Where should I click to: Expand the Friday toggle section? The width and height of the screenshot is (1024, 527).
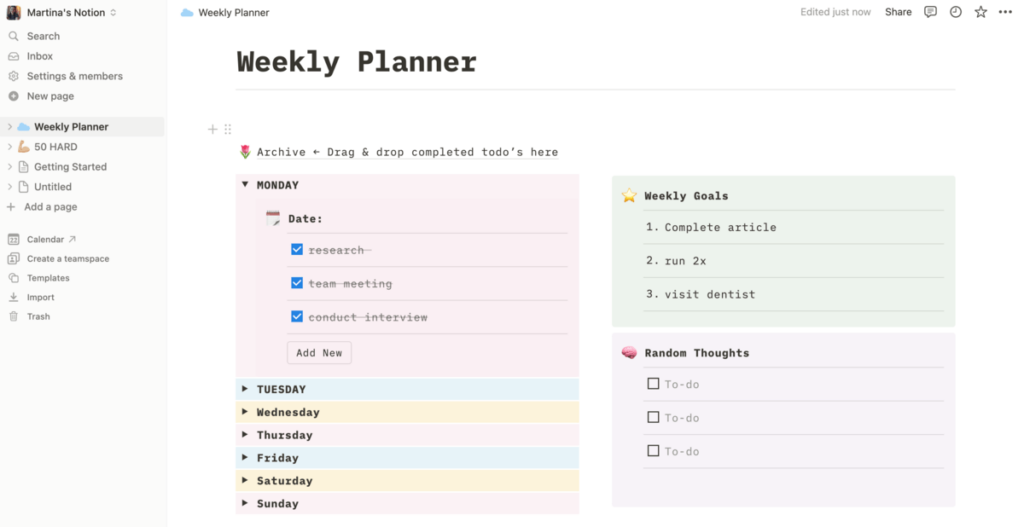[245, 458]
